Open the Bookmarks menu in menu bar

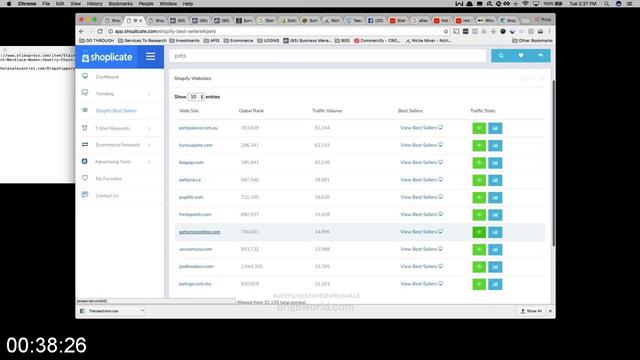point(120,4)
